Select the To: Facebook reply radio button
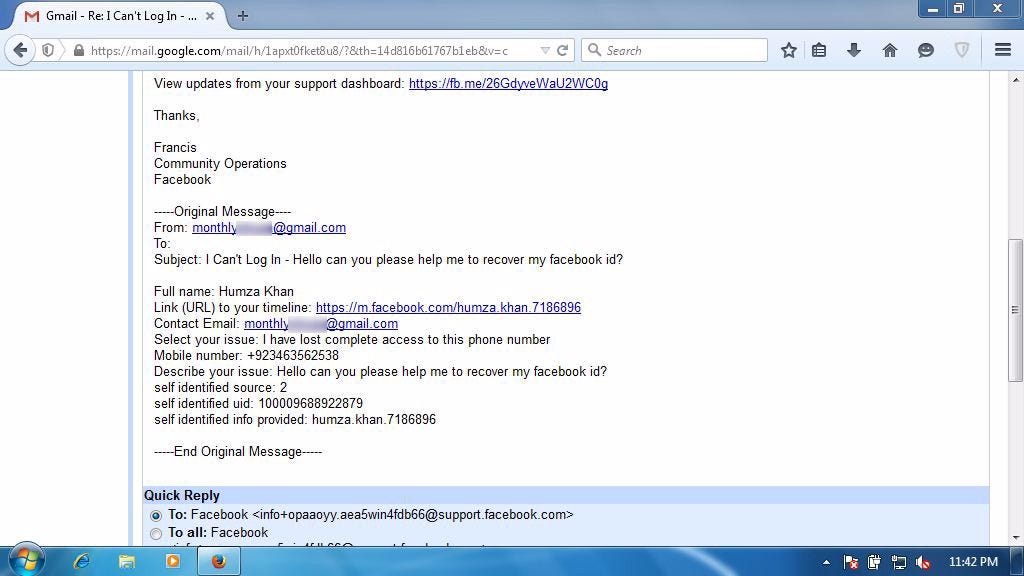 click(155, 515)
